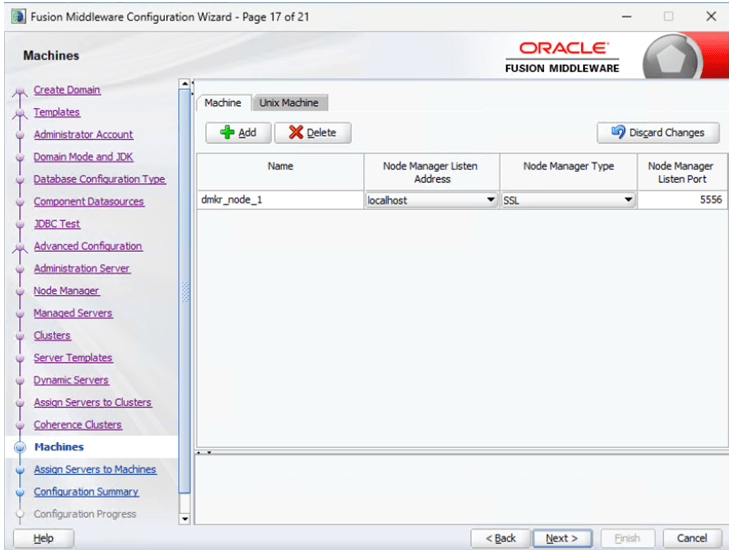Click the Name column header

280,172
